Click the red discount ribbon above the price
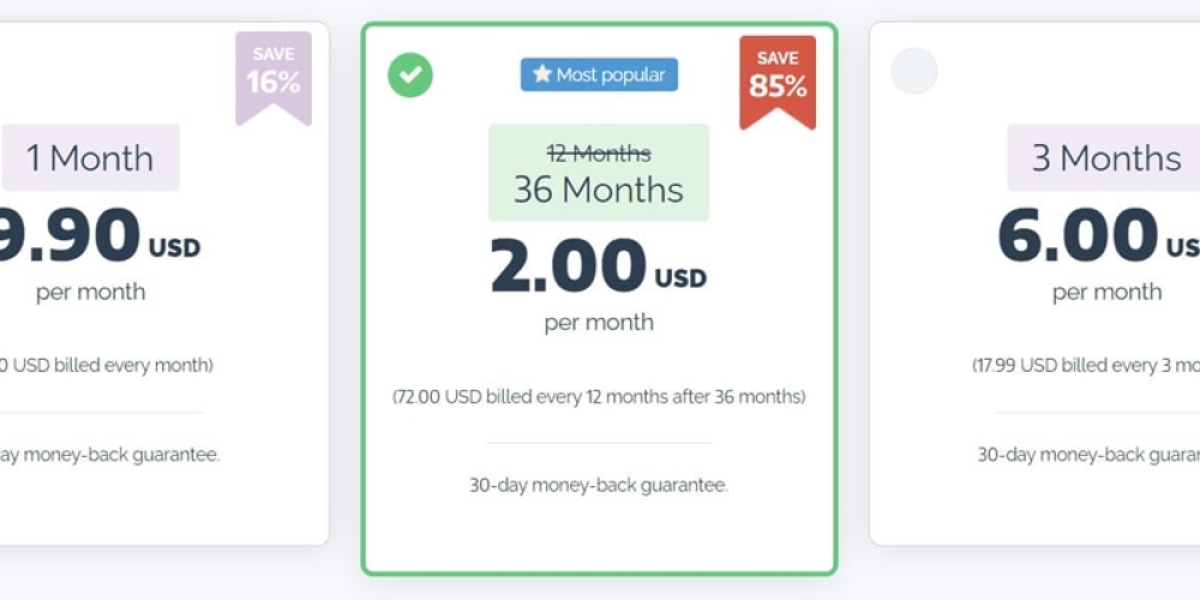This screenshot has width=1200, height=600. [x=778, y=70]
